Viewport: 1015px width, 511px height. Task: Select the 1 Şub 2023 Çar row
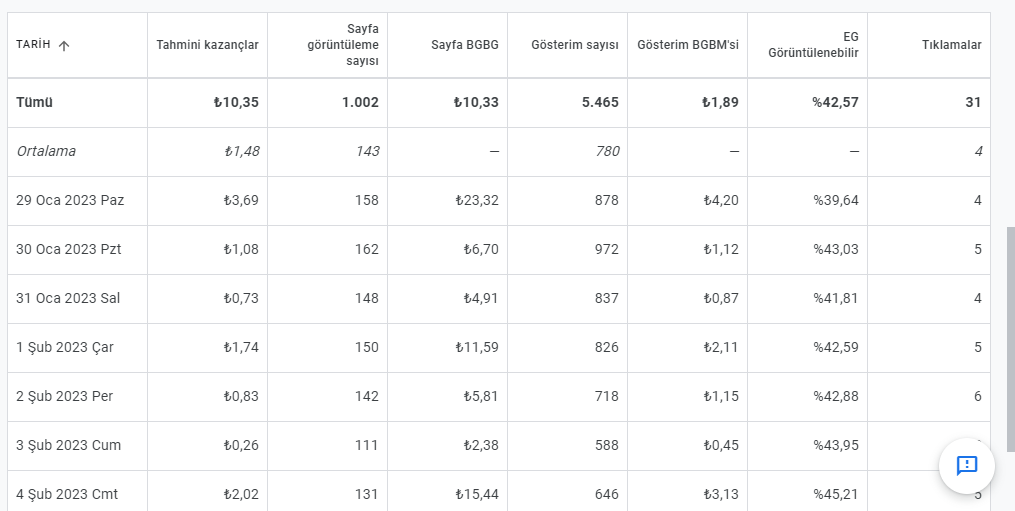coord(498,348)
